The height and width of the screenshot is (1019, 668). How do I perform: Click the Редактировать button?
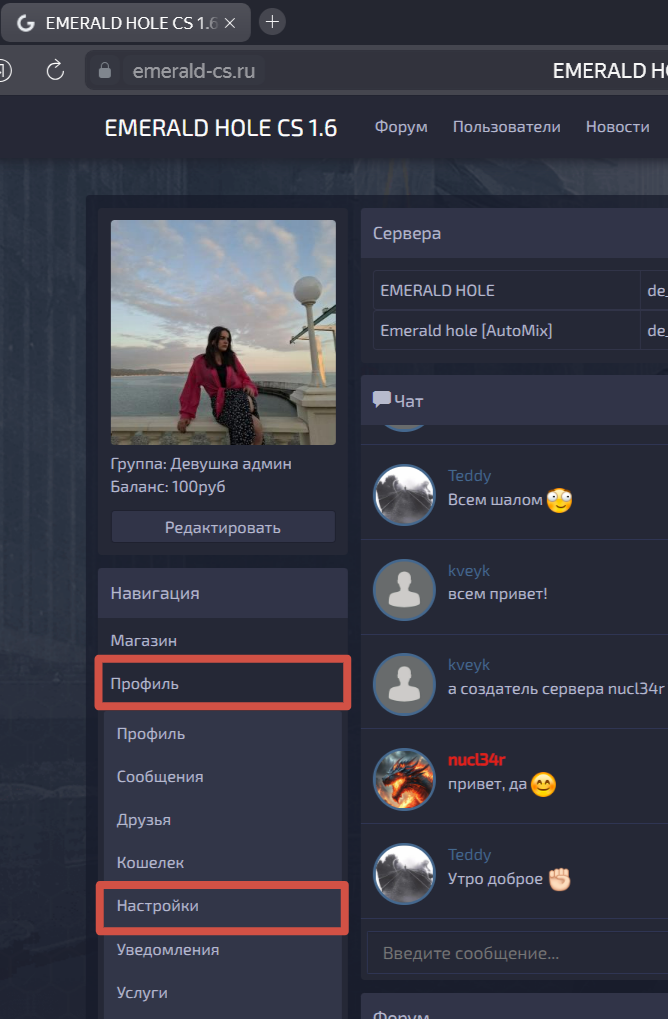tap(223, 527)
